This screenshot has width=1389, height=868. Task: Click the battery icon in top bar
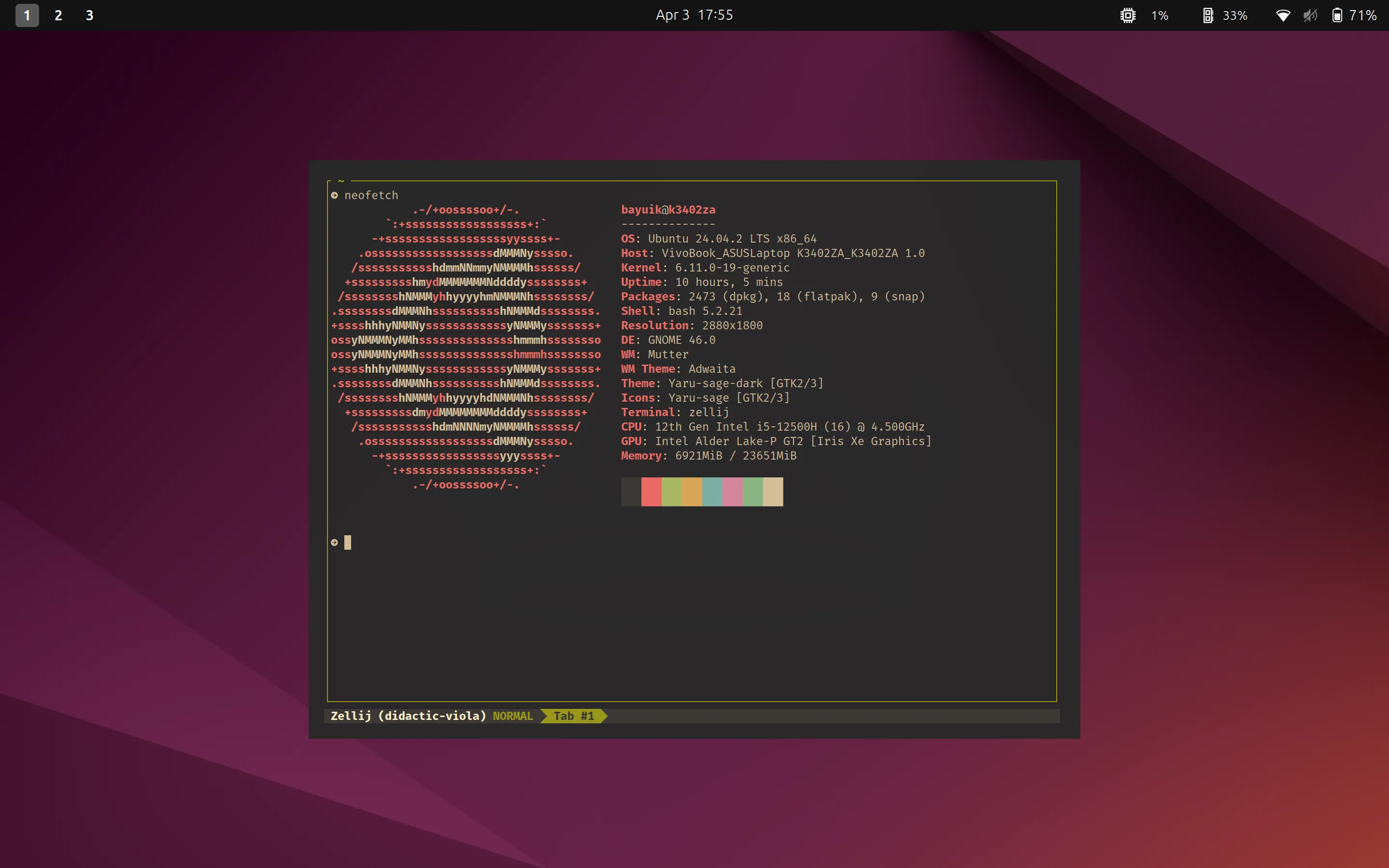[1337, 15]
